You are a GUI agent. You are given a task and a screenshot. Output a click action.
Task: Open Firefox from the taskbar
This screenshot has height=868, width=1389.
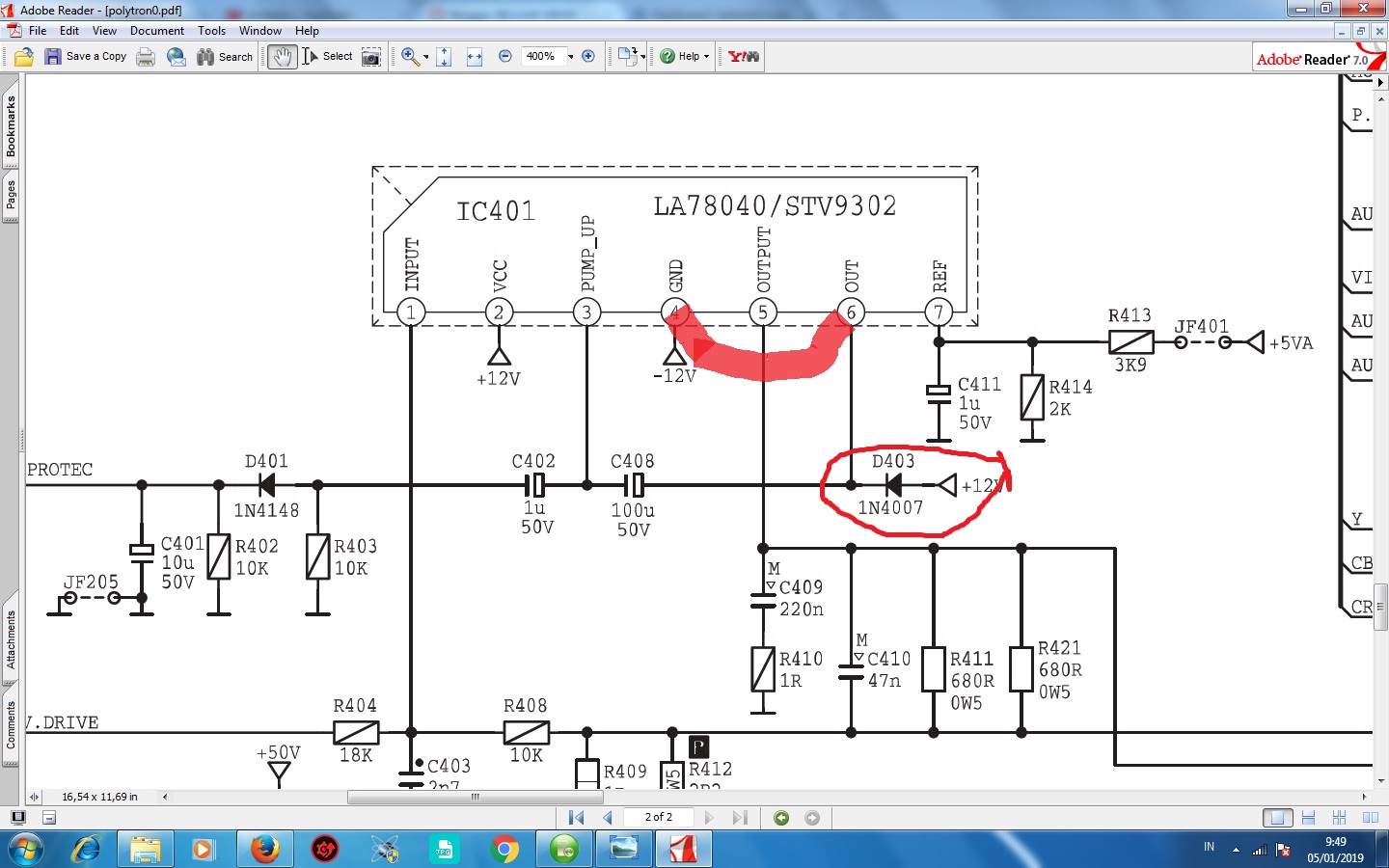264,849
